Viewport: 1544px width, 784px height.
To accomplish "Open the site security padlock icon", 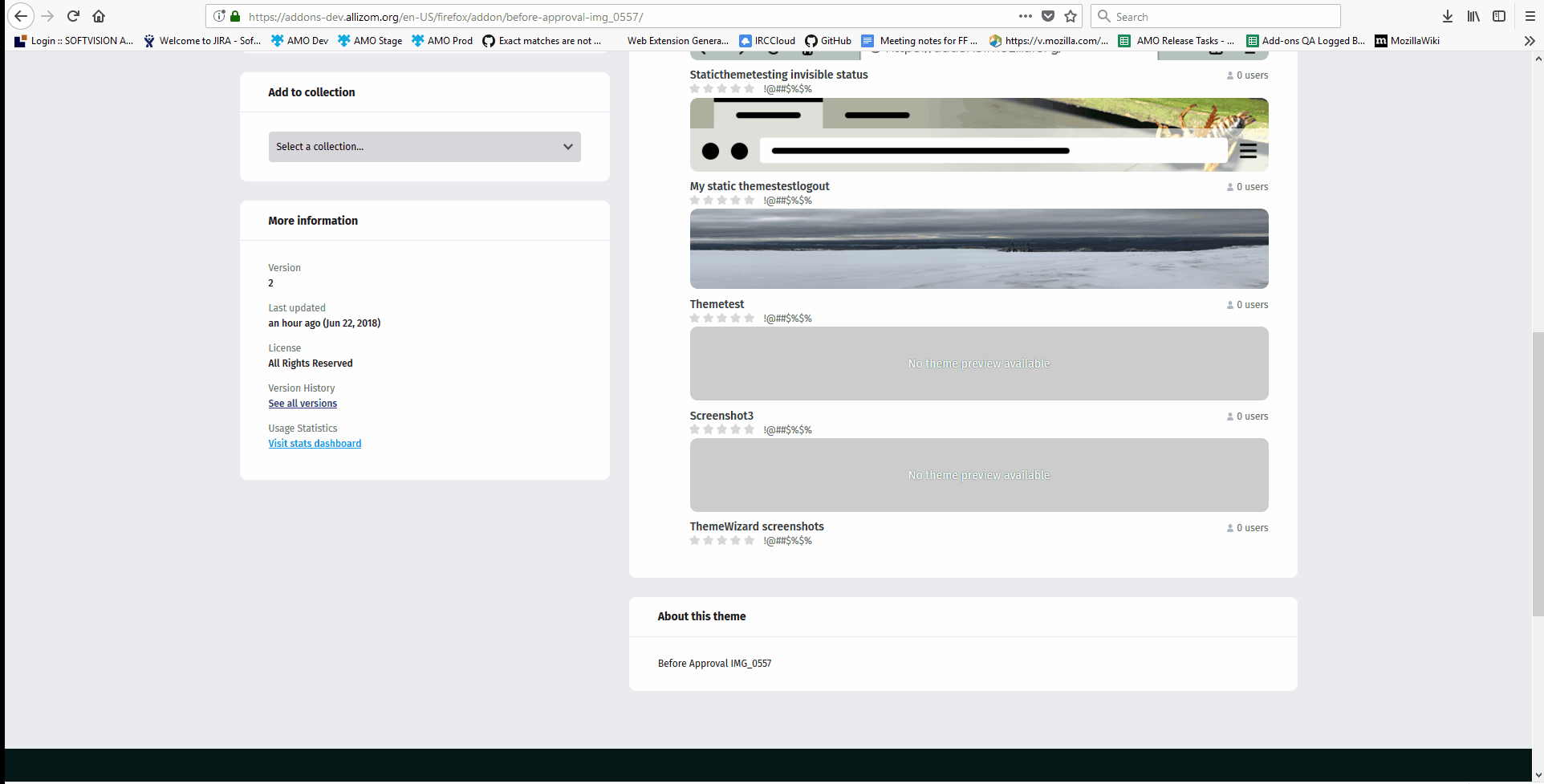I will [x=234, y=16].
